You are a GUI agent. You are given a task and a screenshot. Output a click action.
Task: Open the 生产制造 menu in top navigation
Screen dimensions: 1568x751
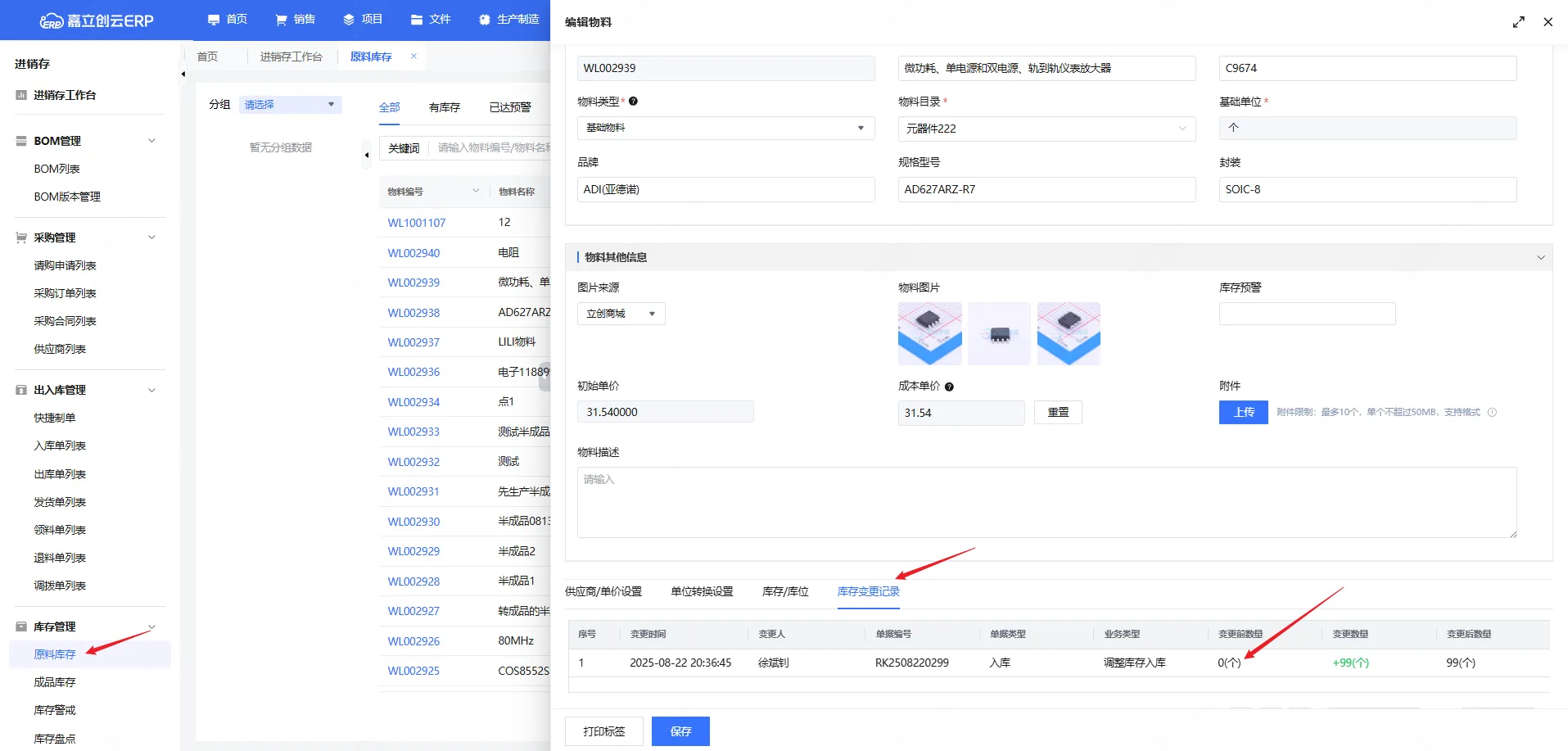pyautogui.click(x=509, y=20)
